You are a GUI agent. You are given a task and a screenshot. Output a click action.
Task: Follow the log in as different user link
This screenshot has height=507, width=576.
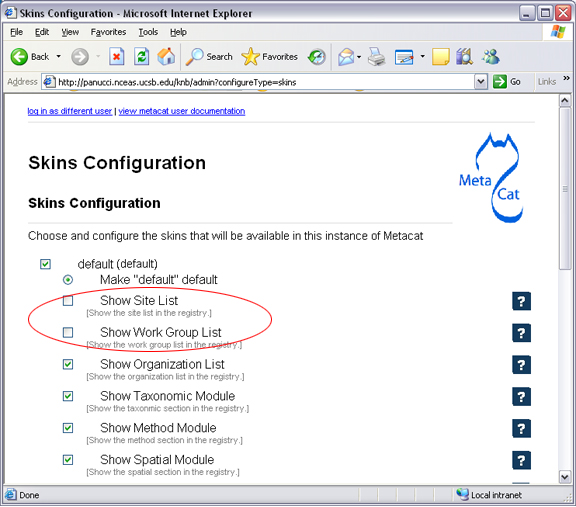pos(70,111)
